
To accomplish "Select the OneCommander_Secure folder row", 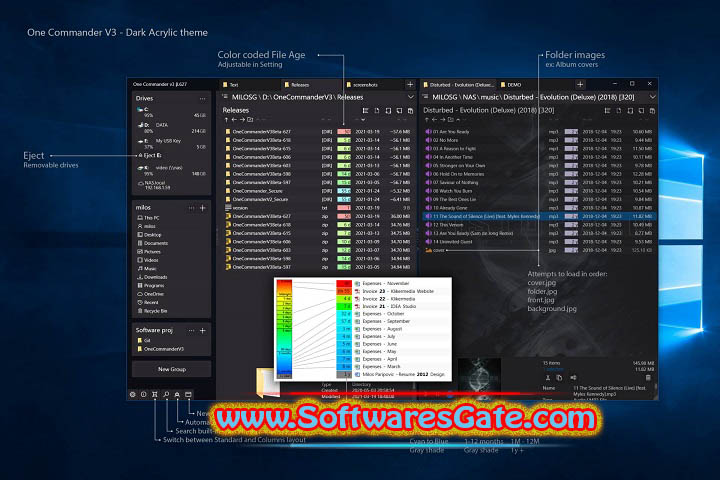I will coord(318,191).
